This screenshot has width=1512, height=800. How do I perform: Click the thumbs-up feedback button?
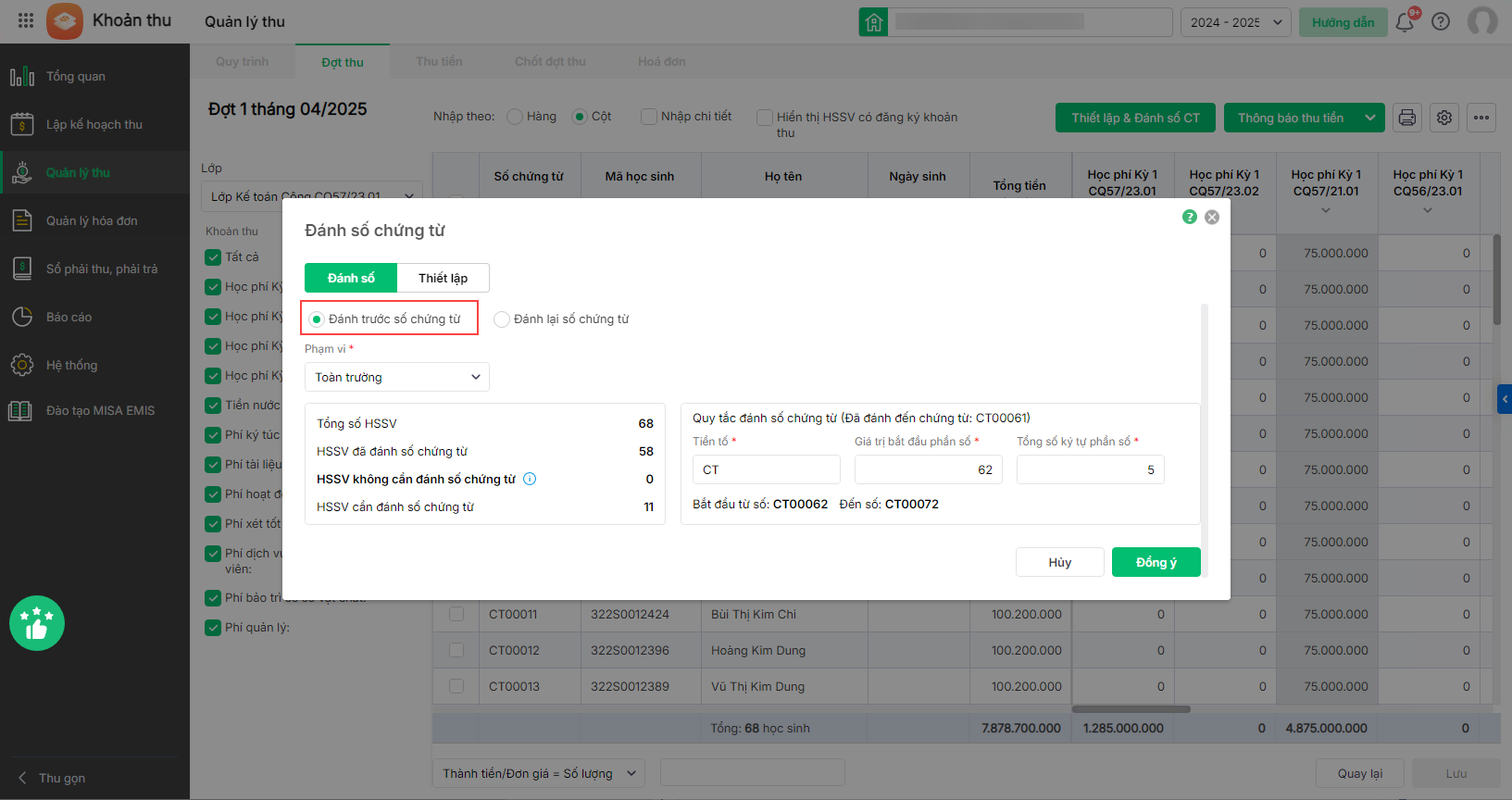[x=37, y=623]
